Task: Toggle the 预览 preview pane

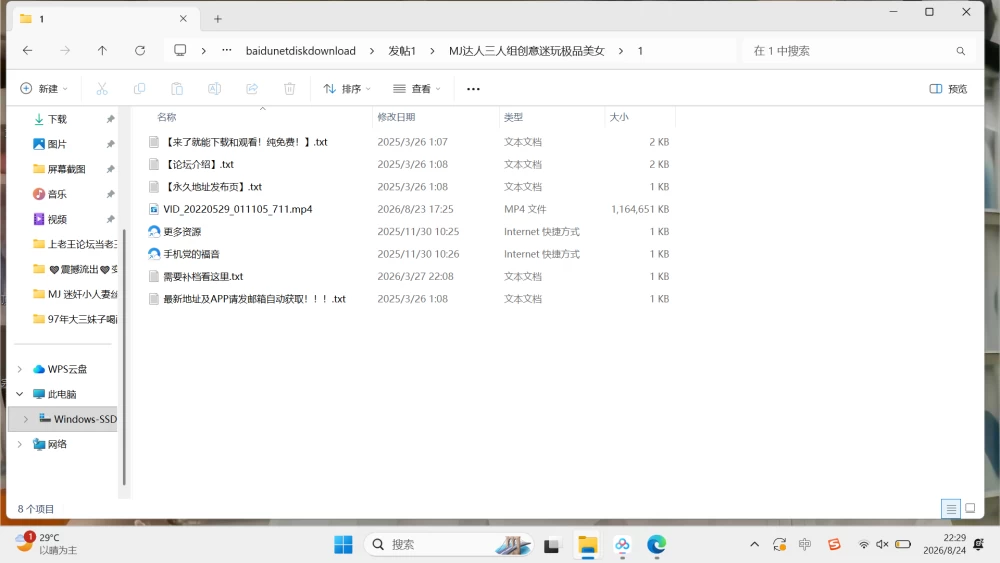Action: tap(948, 89)
